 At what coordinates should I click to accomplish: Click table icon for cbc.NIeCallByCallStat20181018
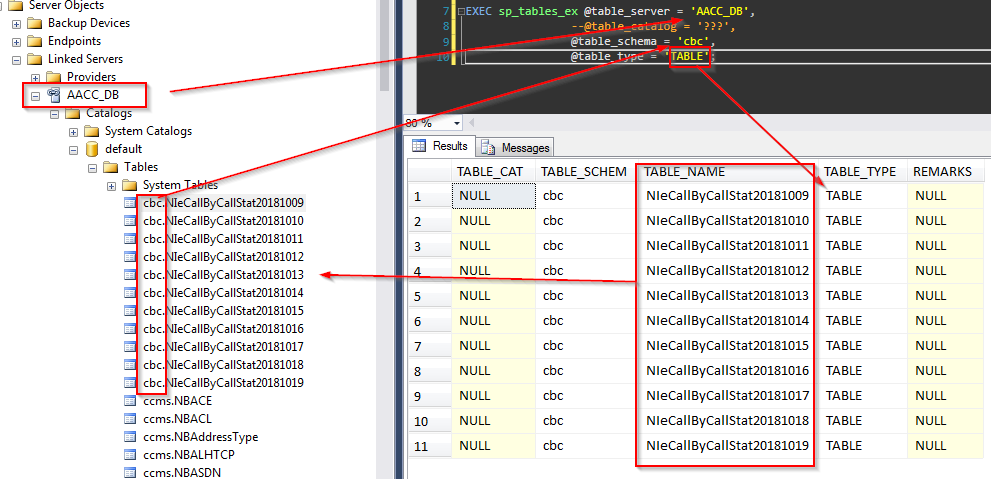[130, 365]
